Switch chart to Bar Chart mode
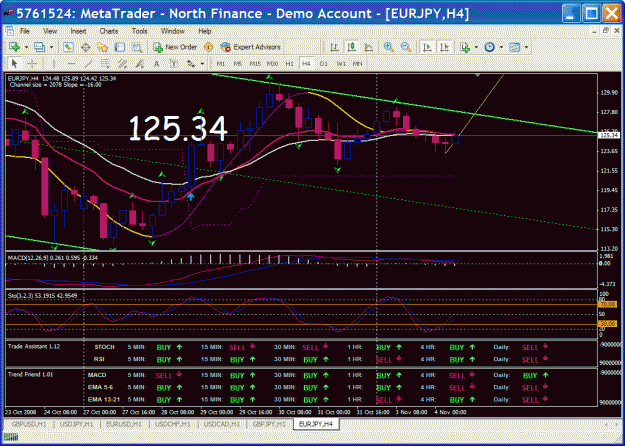 (x=334, y=47)
